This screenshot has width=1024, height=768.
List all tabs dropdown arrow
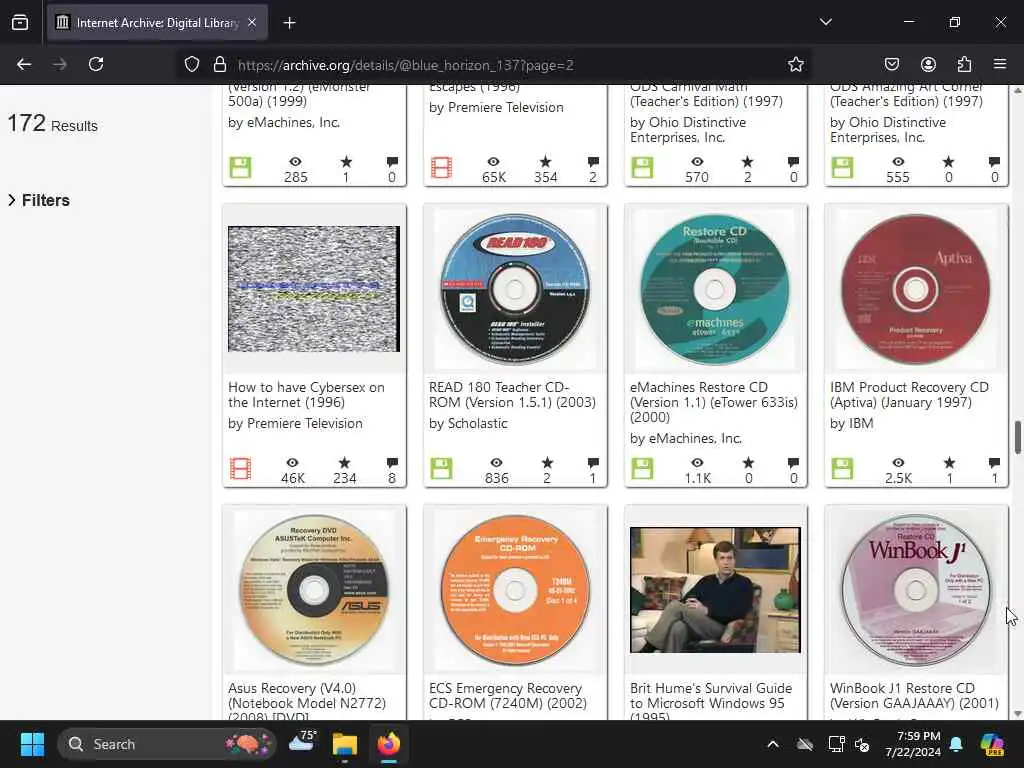click(825, 22)
